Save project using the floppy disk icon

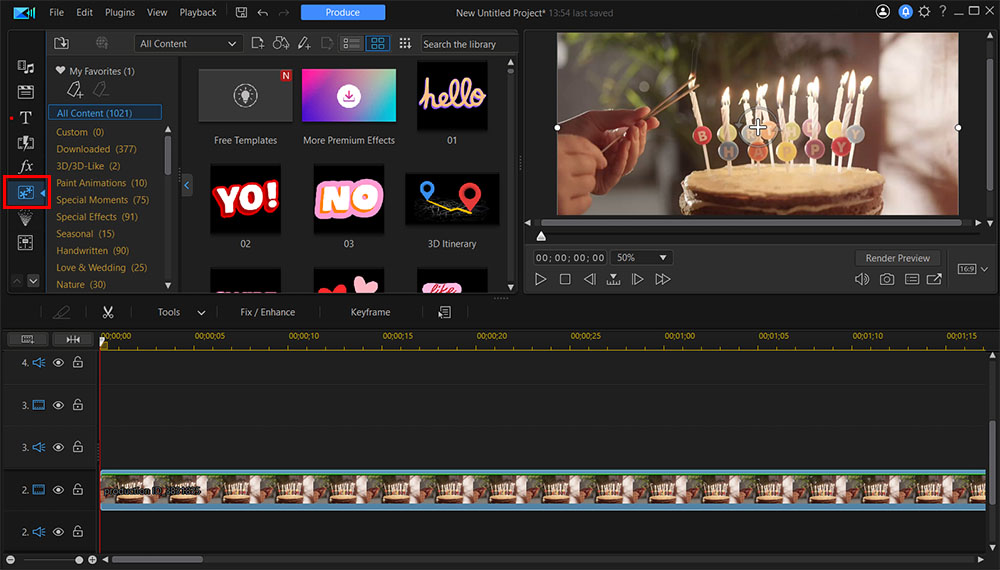point(241,13)
